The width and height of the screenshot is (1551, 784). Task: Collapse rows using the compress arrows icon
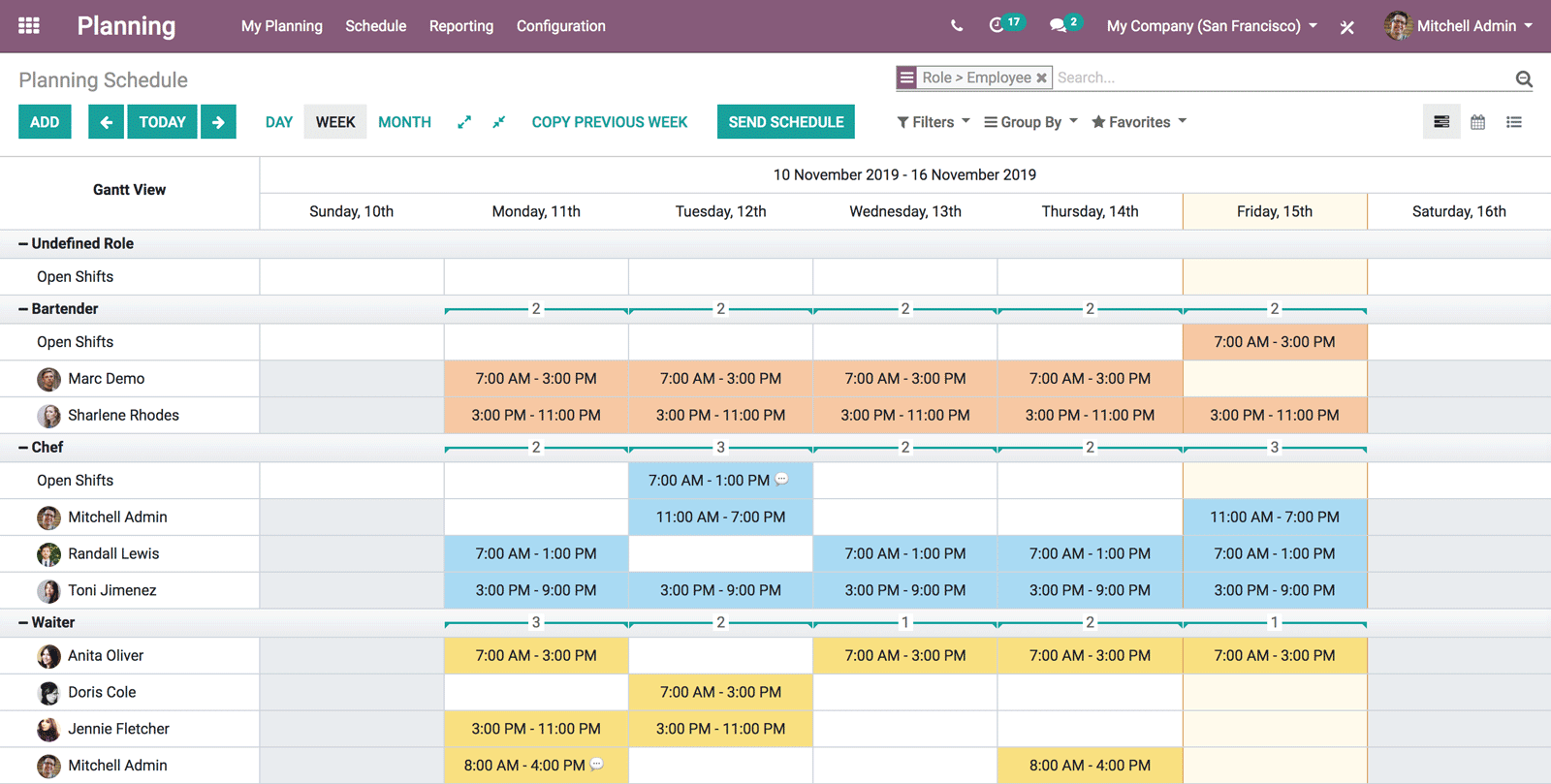(498, 122)
